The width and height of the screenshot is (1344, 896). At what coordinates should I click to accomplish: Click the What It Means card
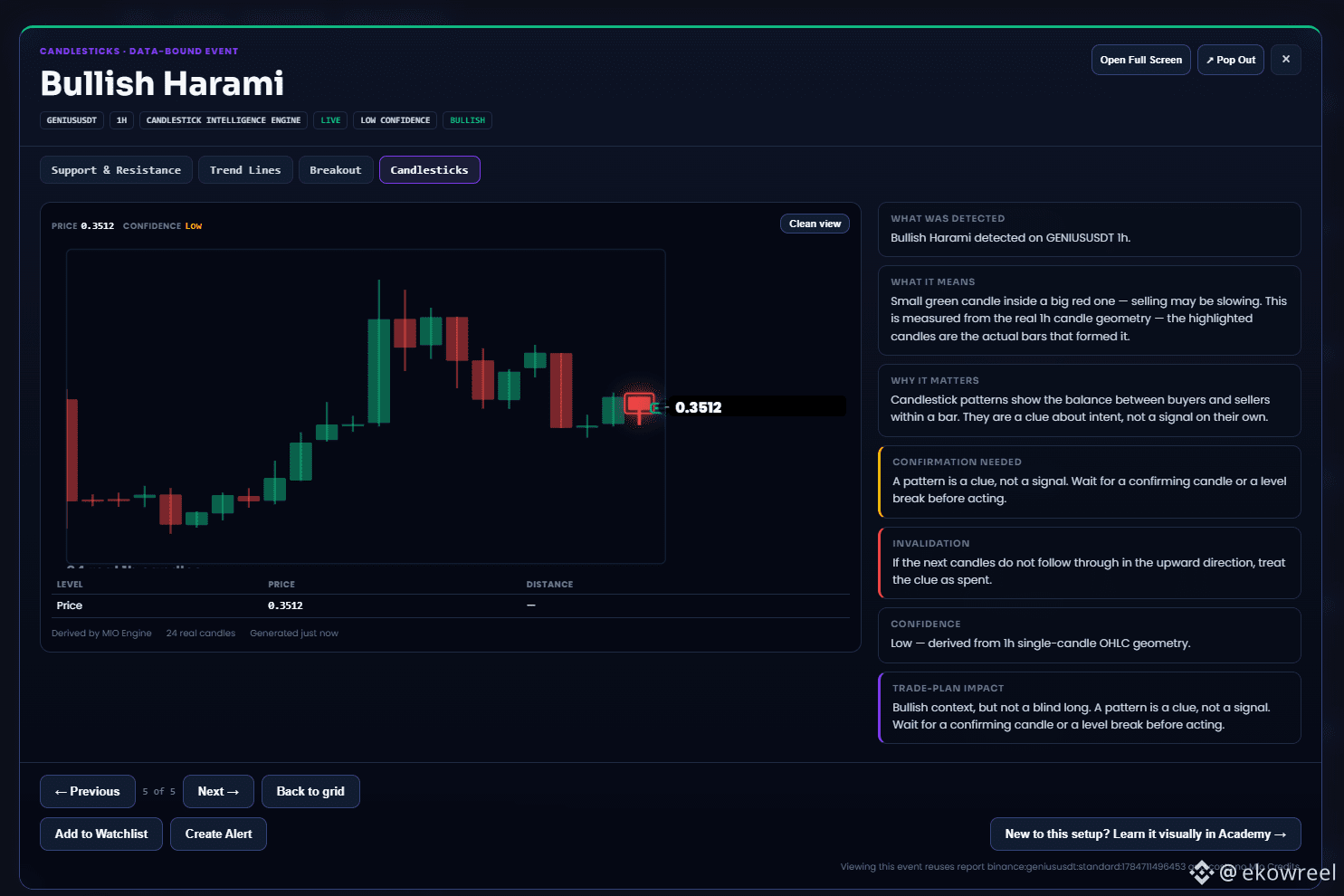(1089, 310)
